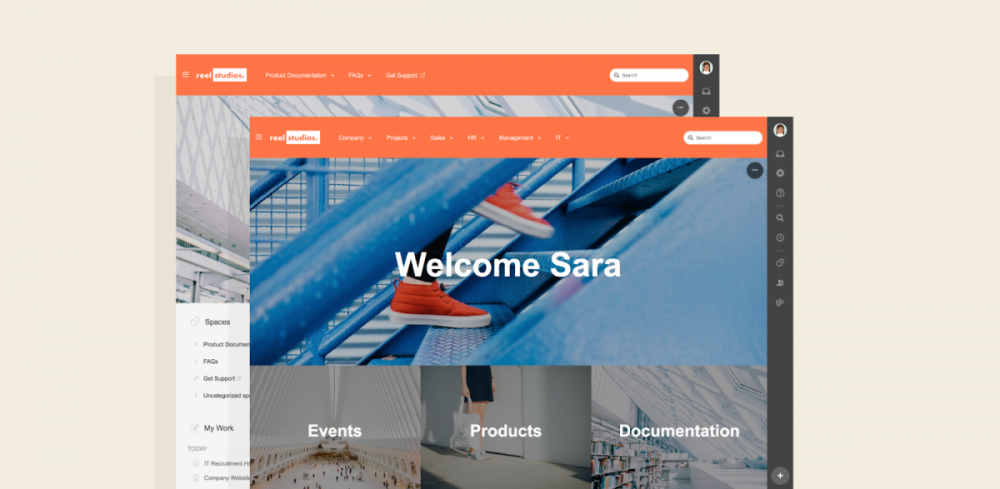The width and height of the screenshot is (1000, 489).
Task: Open the Products tile
Action: (x=506, y=427)
